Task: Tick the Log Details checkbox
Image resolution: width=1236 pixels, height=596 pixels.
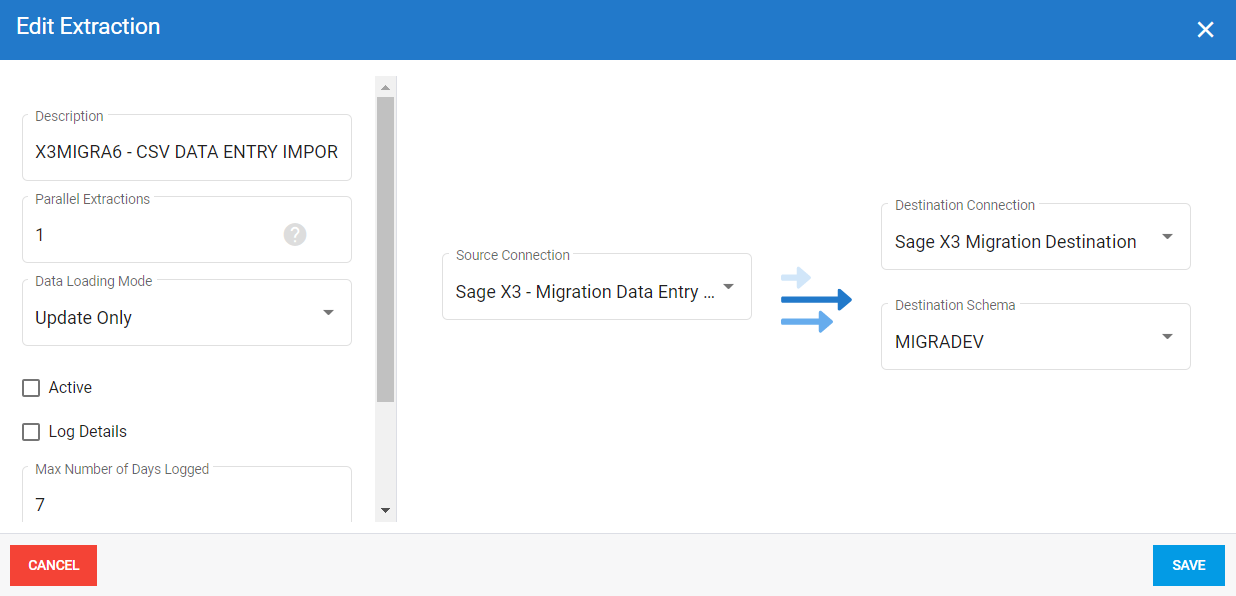Action: point(31,432)
